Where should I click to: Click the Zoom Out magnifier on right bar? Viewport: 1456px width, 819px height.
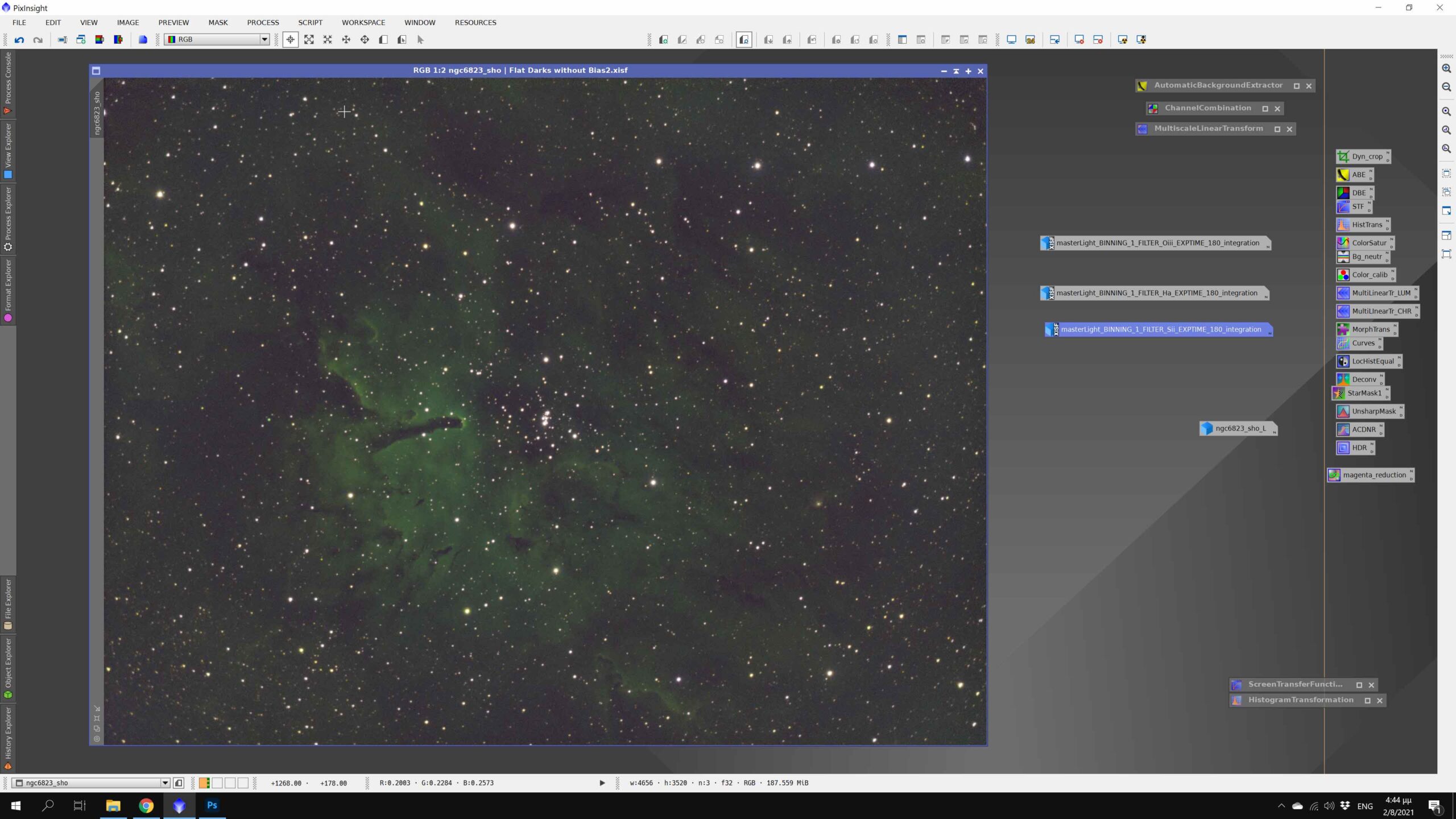tap(1446, 87)
